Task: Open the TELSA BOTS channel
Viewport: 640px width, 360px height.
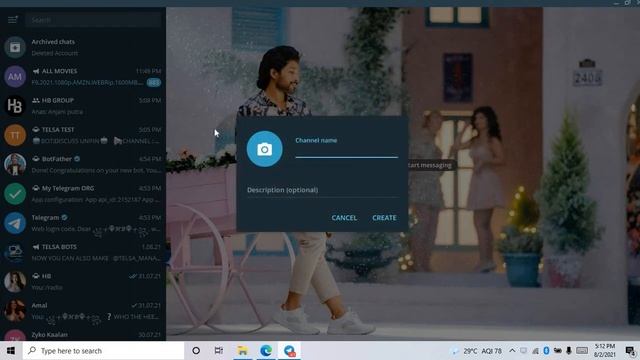Action: (x=83, y=253)
